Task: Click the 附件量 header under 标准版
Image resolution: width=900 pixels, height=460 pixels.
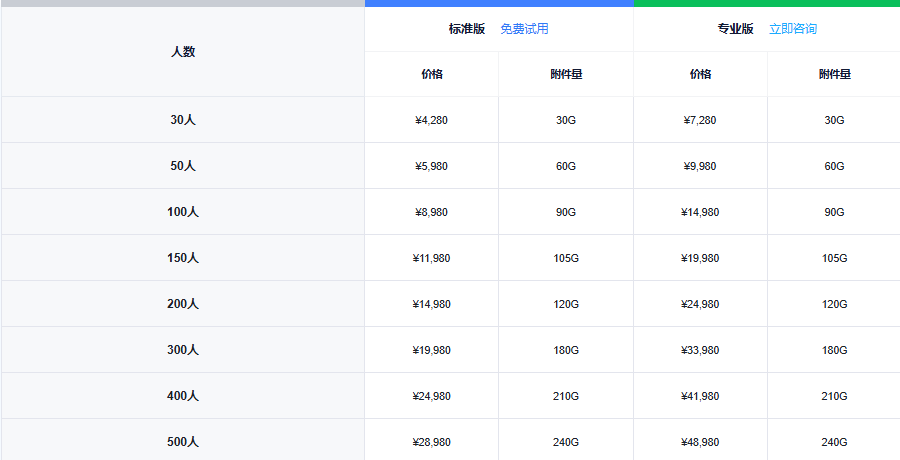Action: coord(566,74)
